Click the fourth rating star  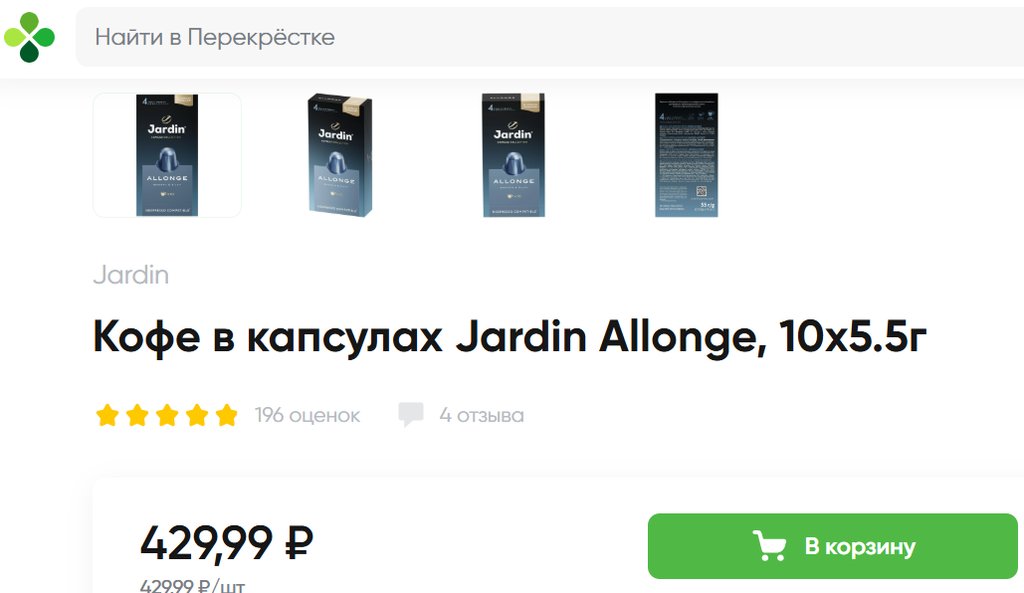pos(197,415)
